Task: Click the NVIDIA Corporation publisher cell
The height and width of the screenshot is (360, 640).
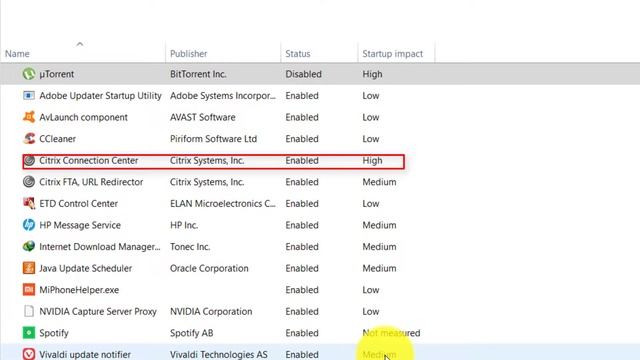Action: 211,311
